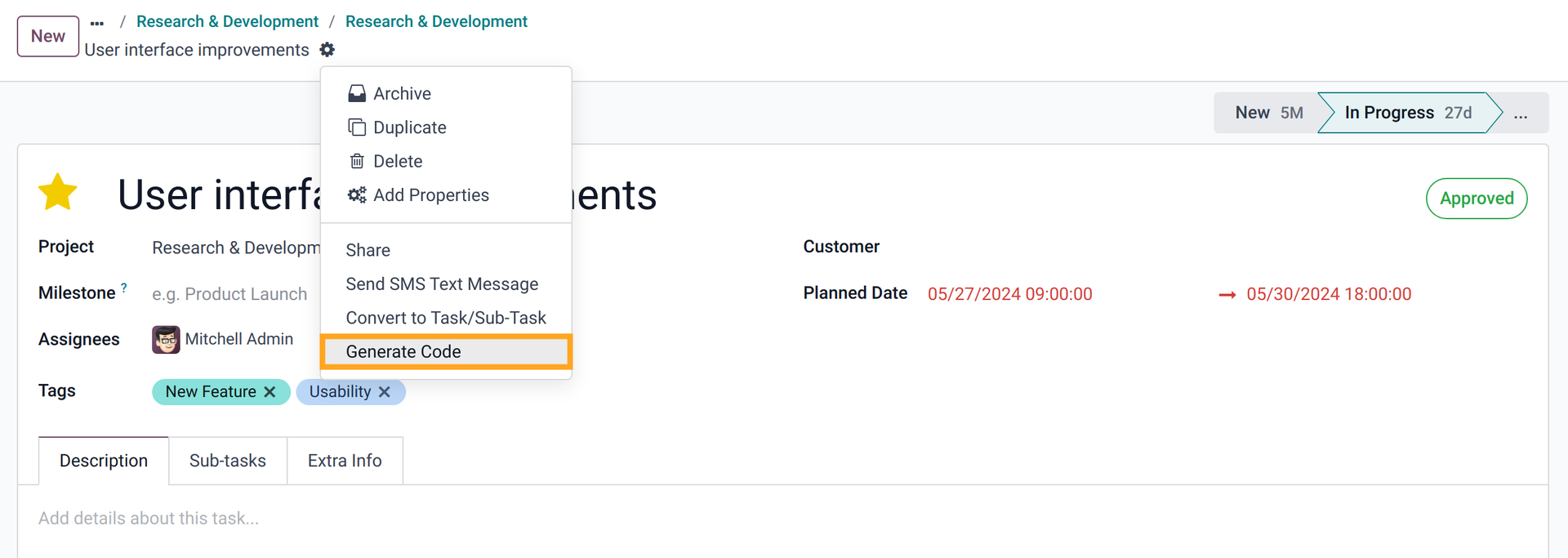This screenshot has height=558, width=1568.
Task: Open the first Research & Development breadcrumb
Action: pyautogui.click(x=227, y=21)
